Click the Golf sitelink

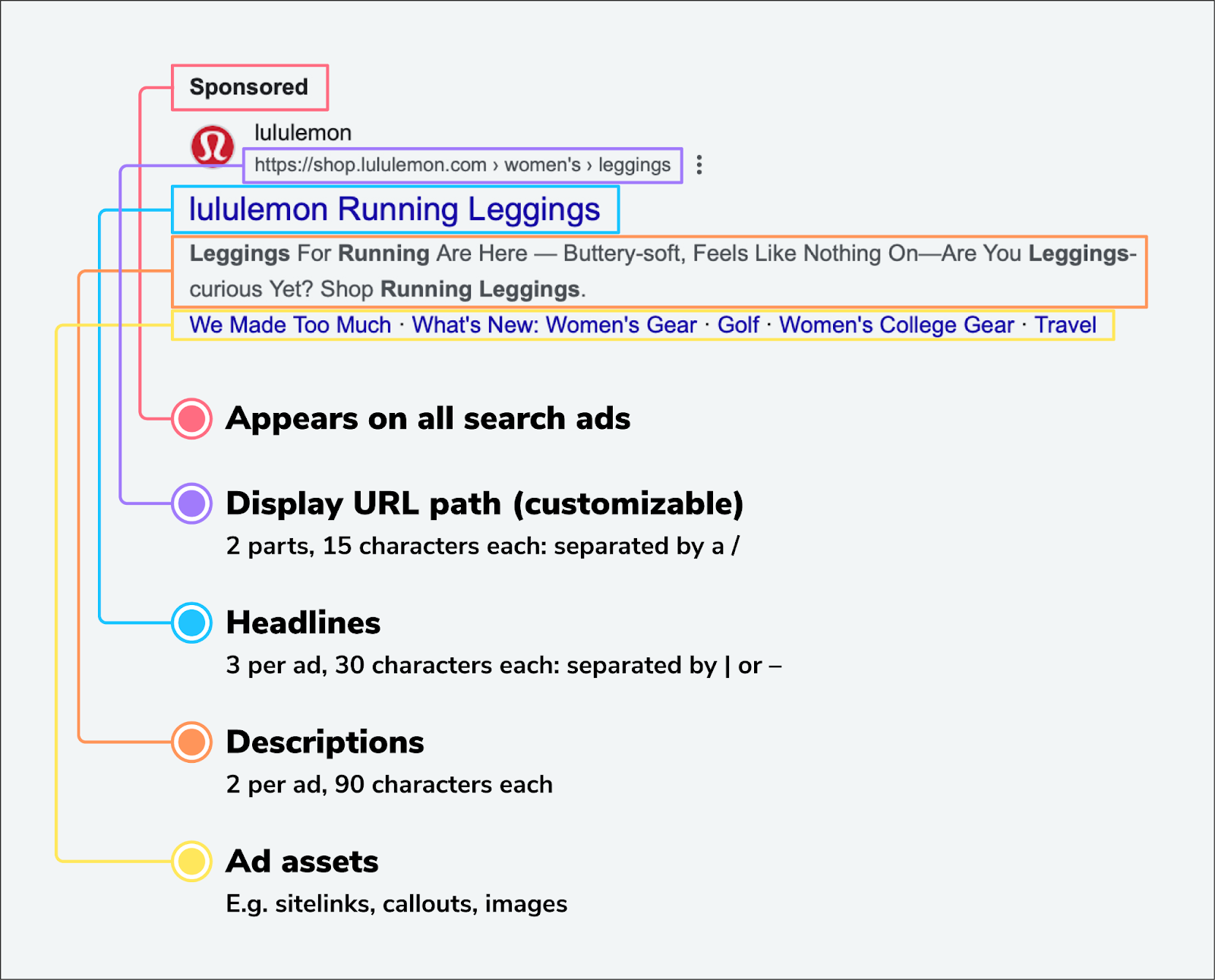[738, 325]
